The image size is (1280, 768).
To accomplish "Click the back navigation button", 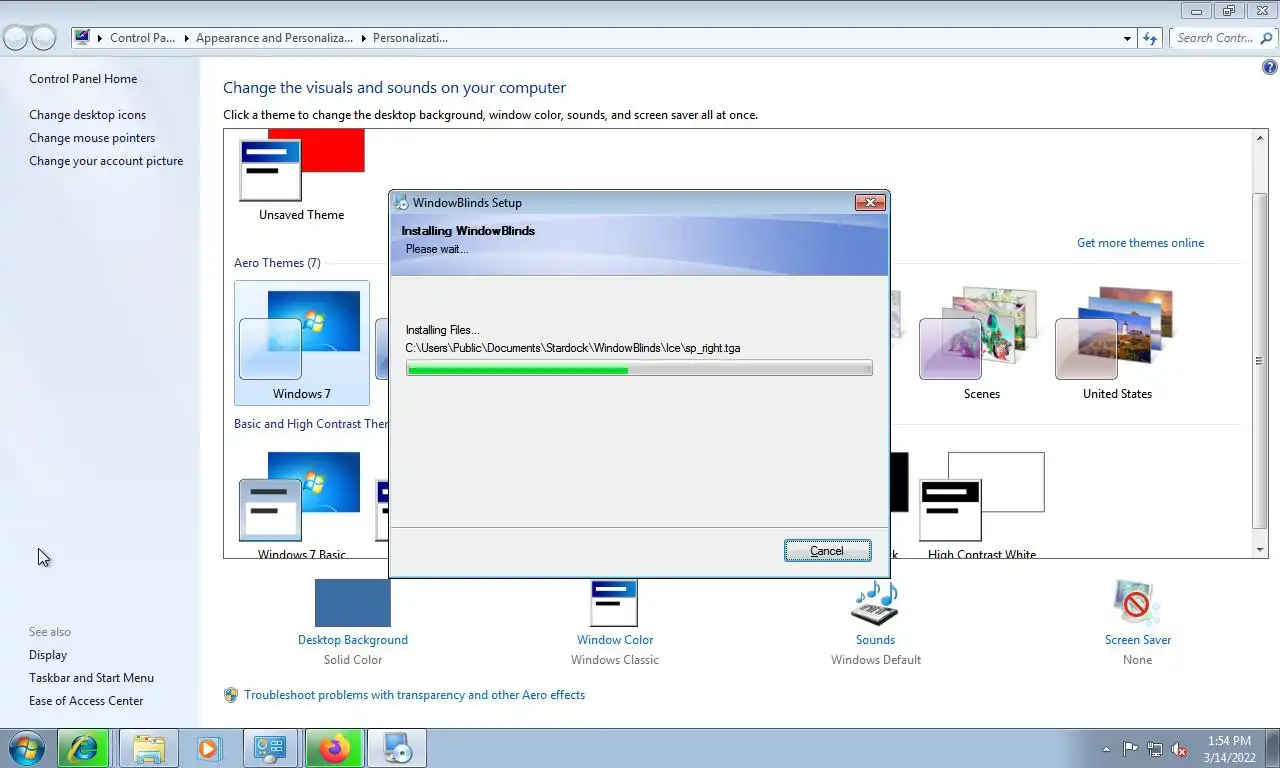I will click(16, 38).
